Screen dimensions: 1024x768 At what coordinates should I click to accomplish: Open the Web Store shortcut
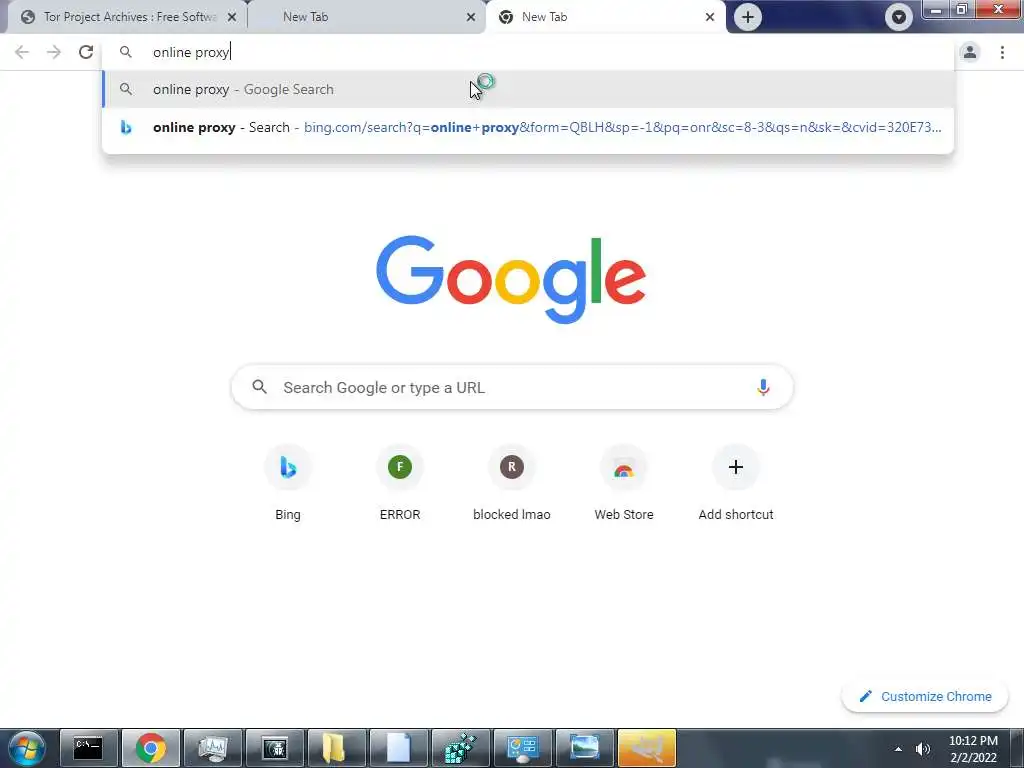tap(624, 483)
